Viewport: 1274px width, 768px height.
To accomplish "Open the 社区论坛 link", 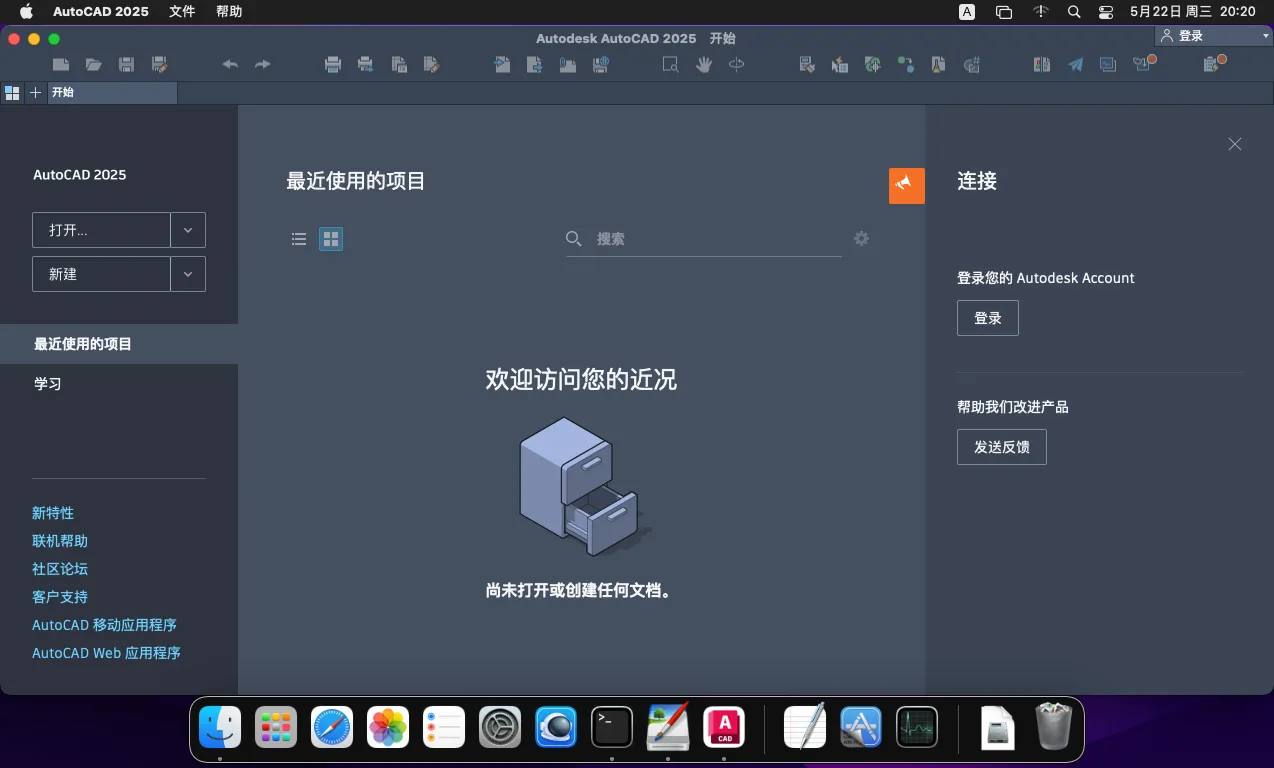I will [x=60, y=569].
